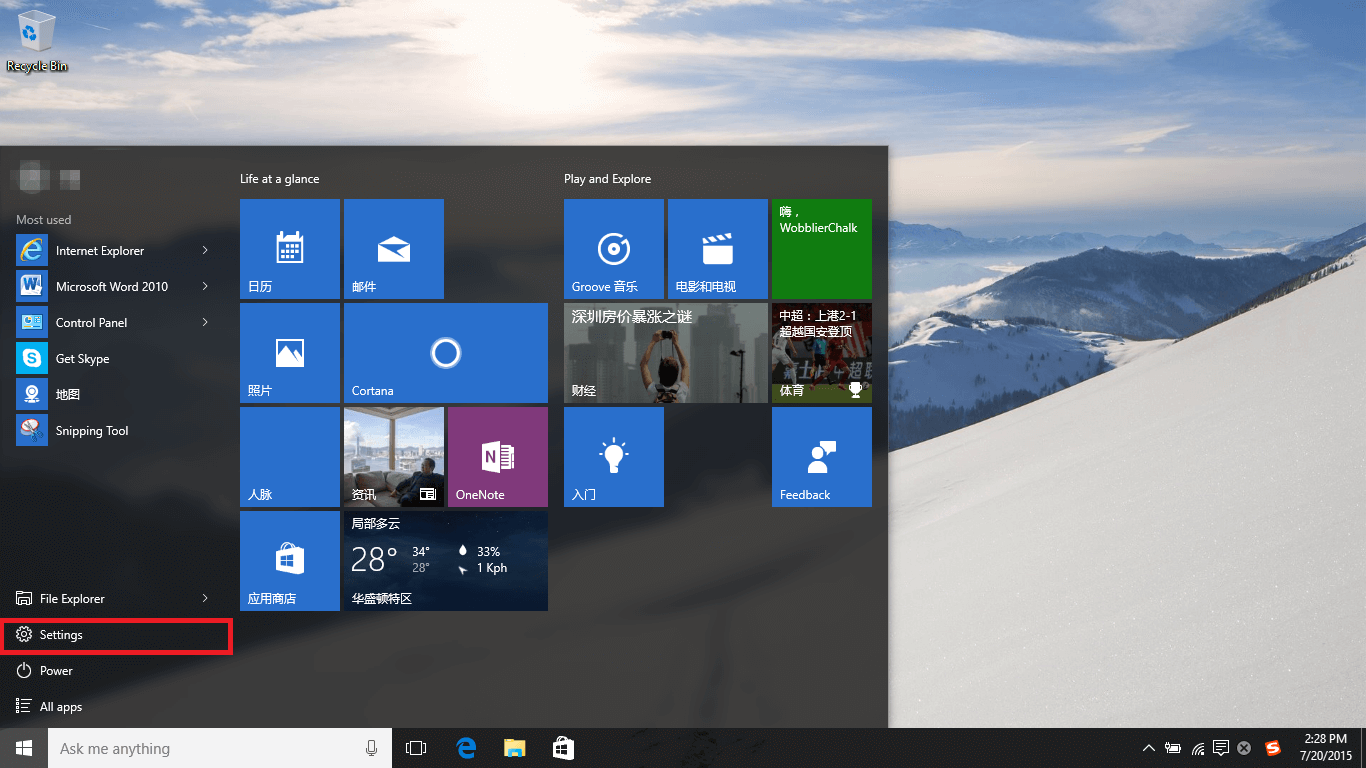Open the 体育 sports tile
The width and height of the screenshot is (1366, 768).
click(x=822, y=353)
